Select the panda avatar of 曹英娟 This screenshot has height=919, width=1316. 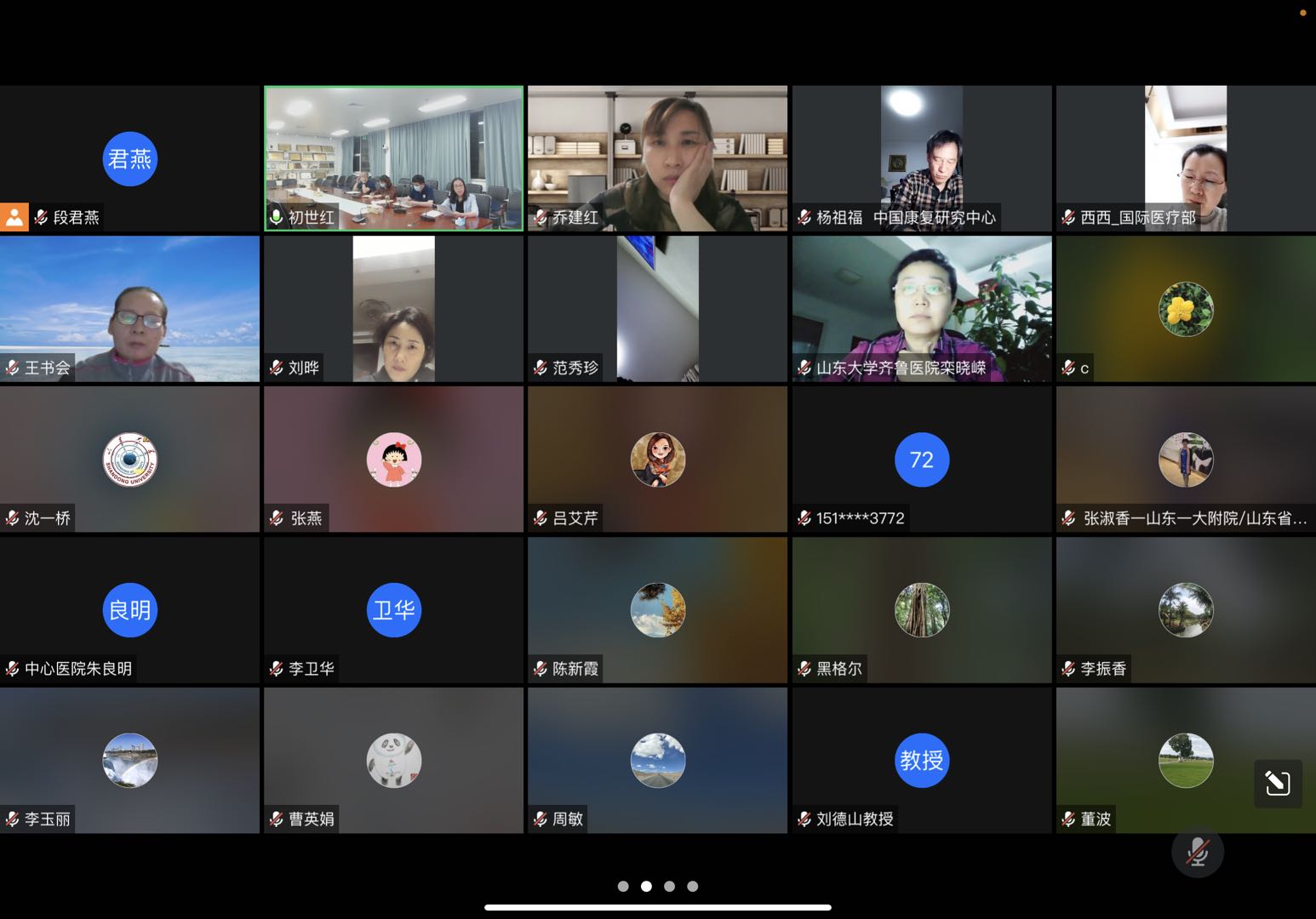click(393, 761)
